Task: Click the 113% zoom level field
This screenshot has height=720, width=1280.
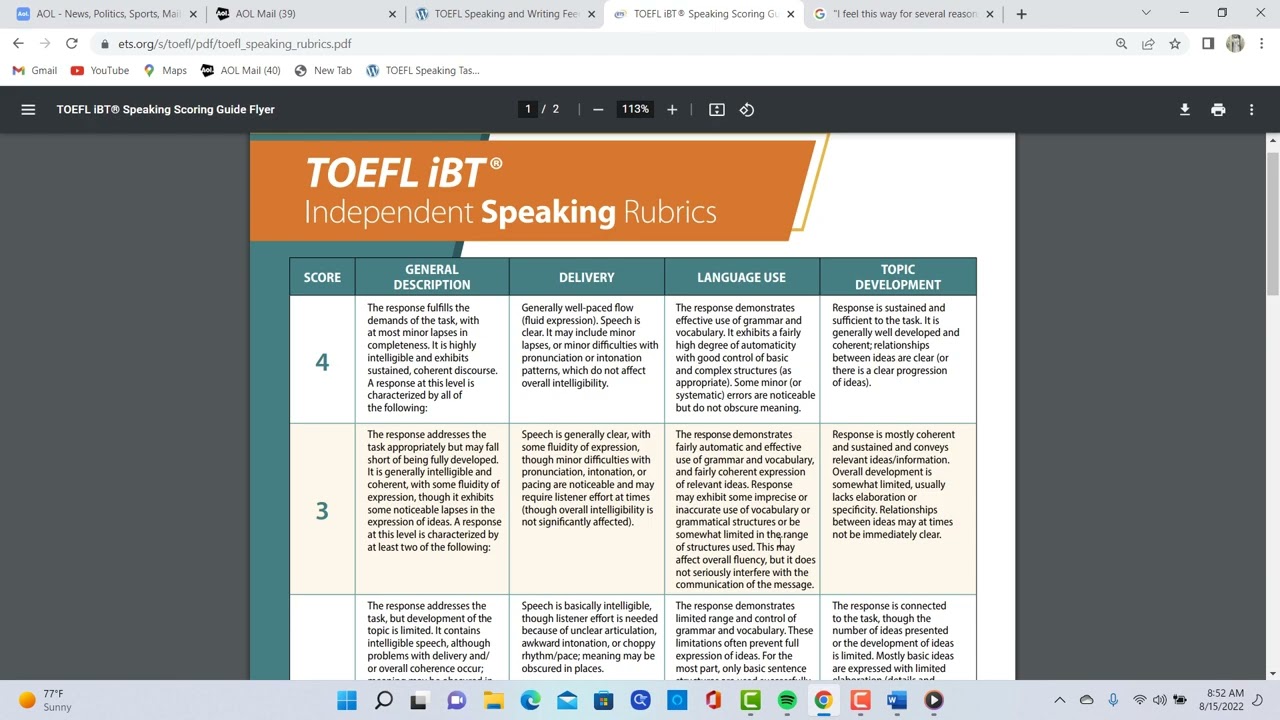Action: coord(635,110)
